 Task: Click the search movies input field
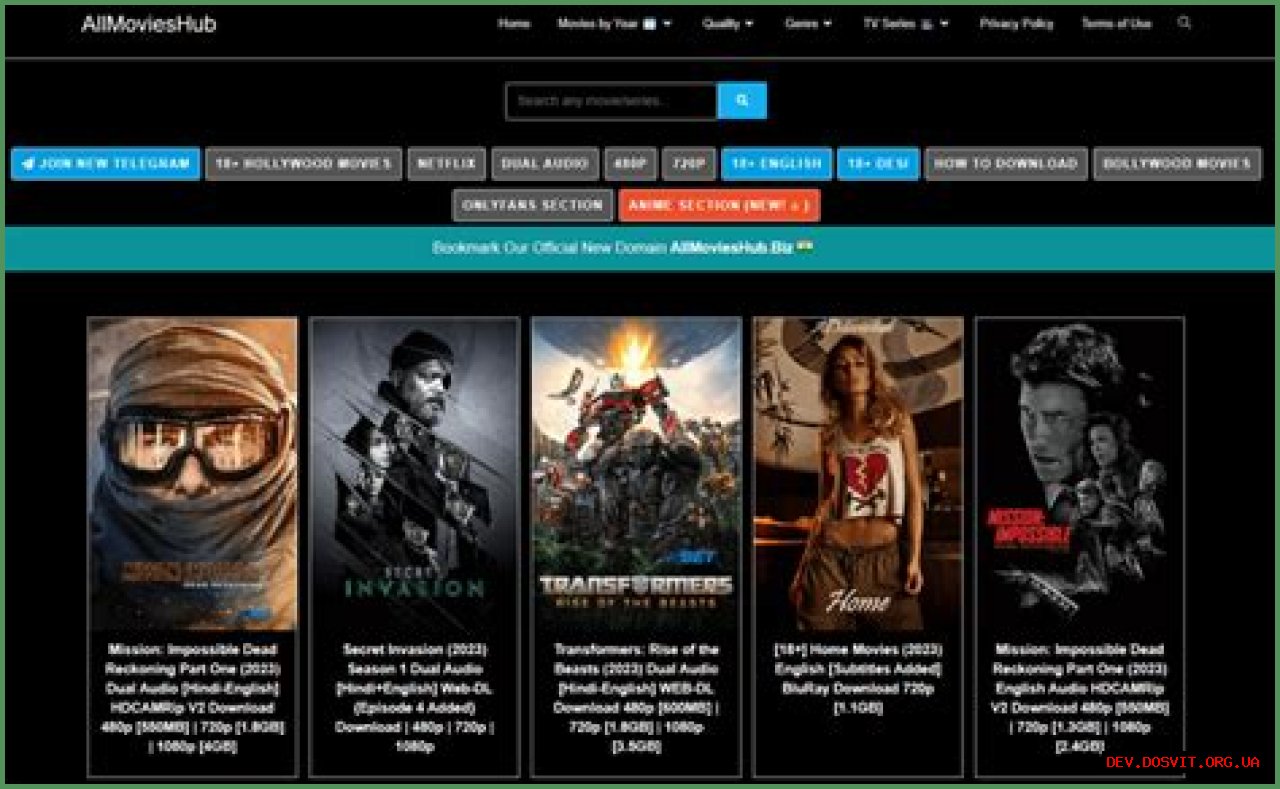[x=610, y=101]
